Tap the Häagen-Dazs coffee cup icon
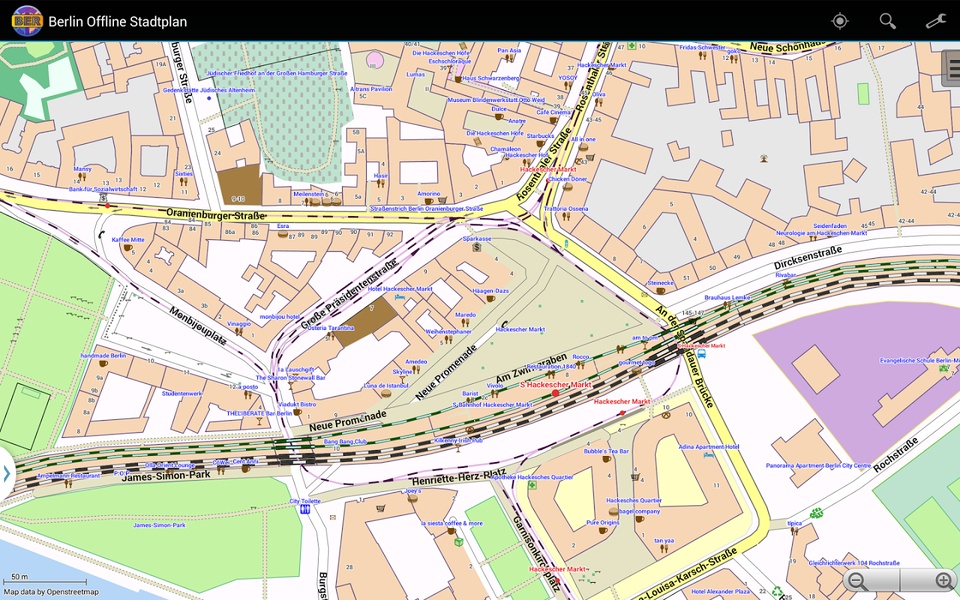This screenshot has height=600, width=960. (x=490, y=299)
